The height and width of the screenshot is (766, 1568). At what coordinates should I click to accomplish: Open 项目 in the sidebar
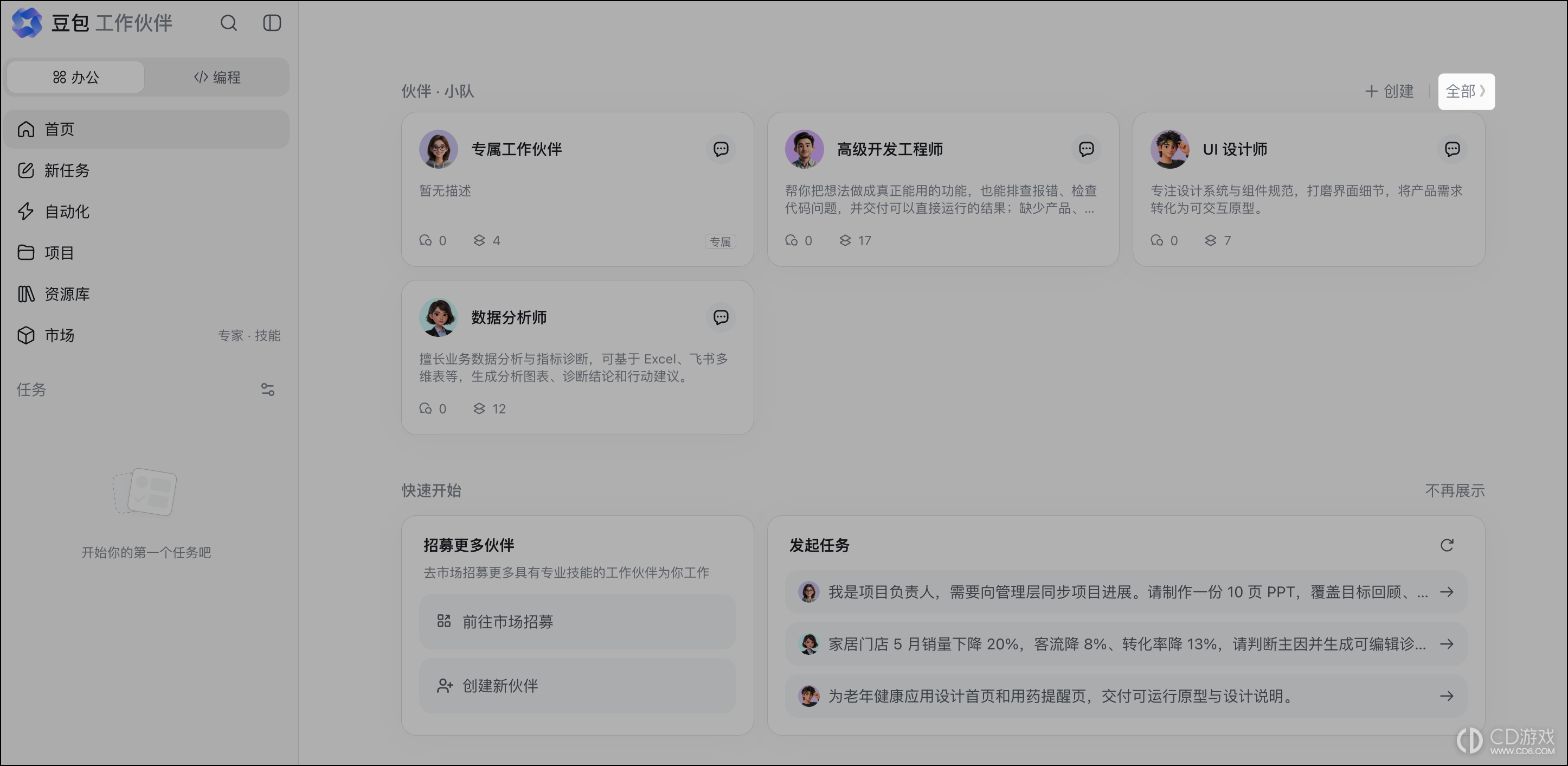(x=146, y=253)
